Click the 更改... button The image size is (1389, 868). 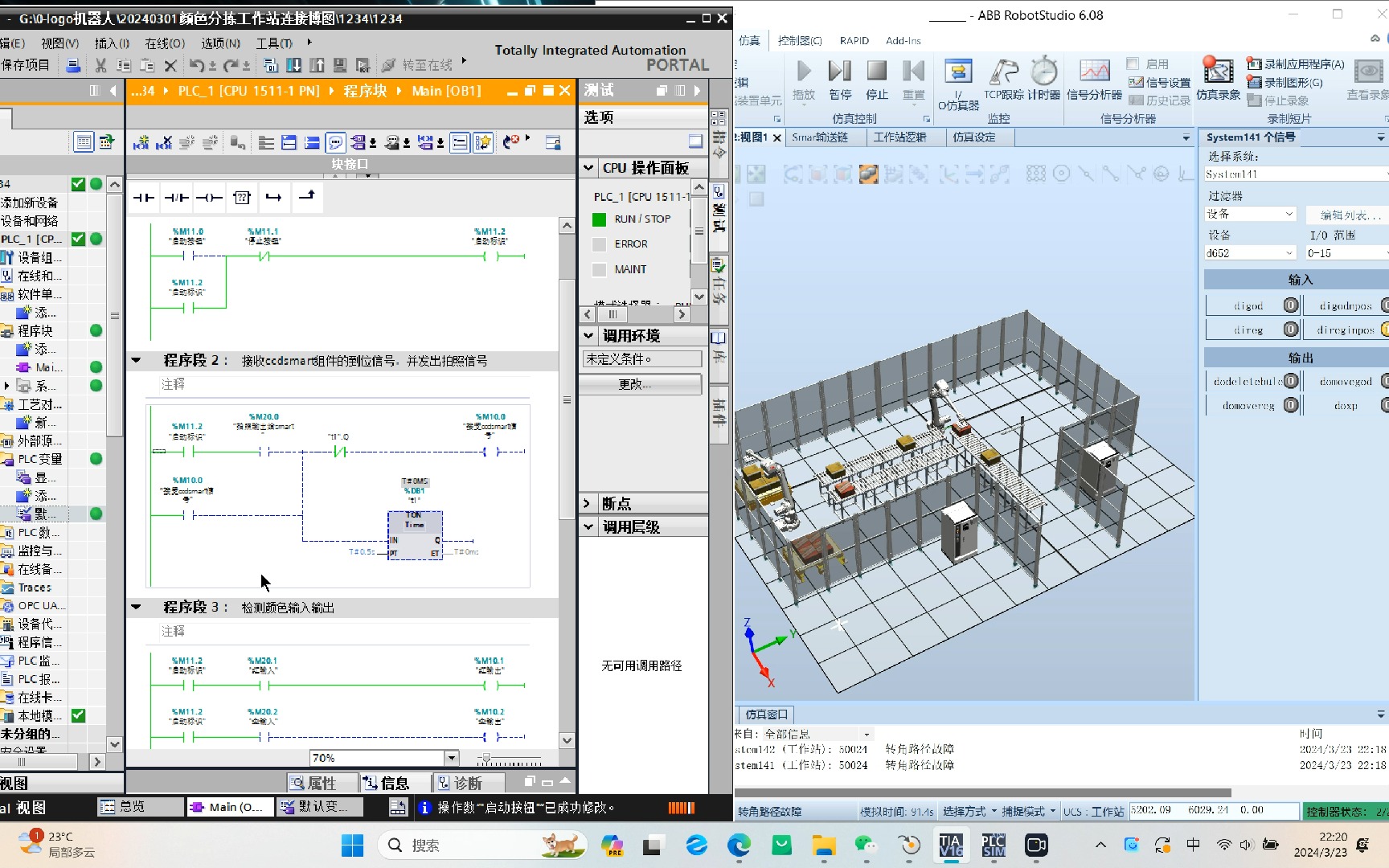click(x=641, y=384)
